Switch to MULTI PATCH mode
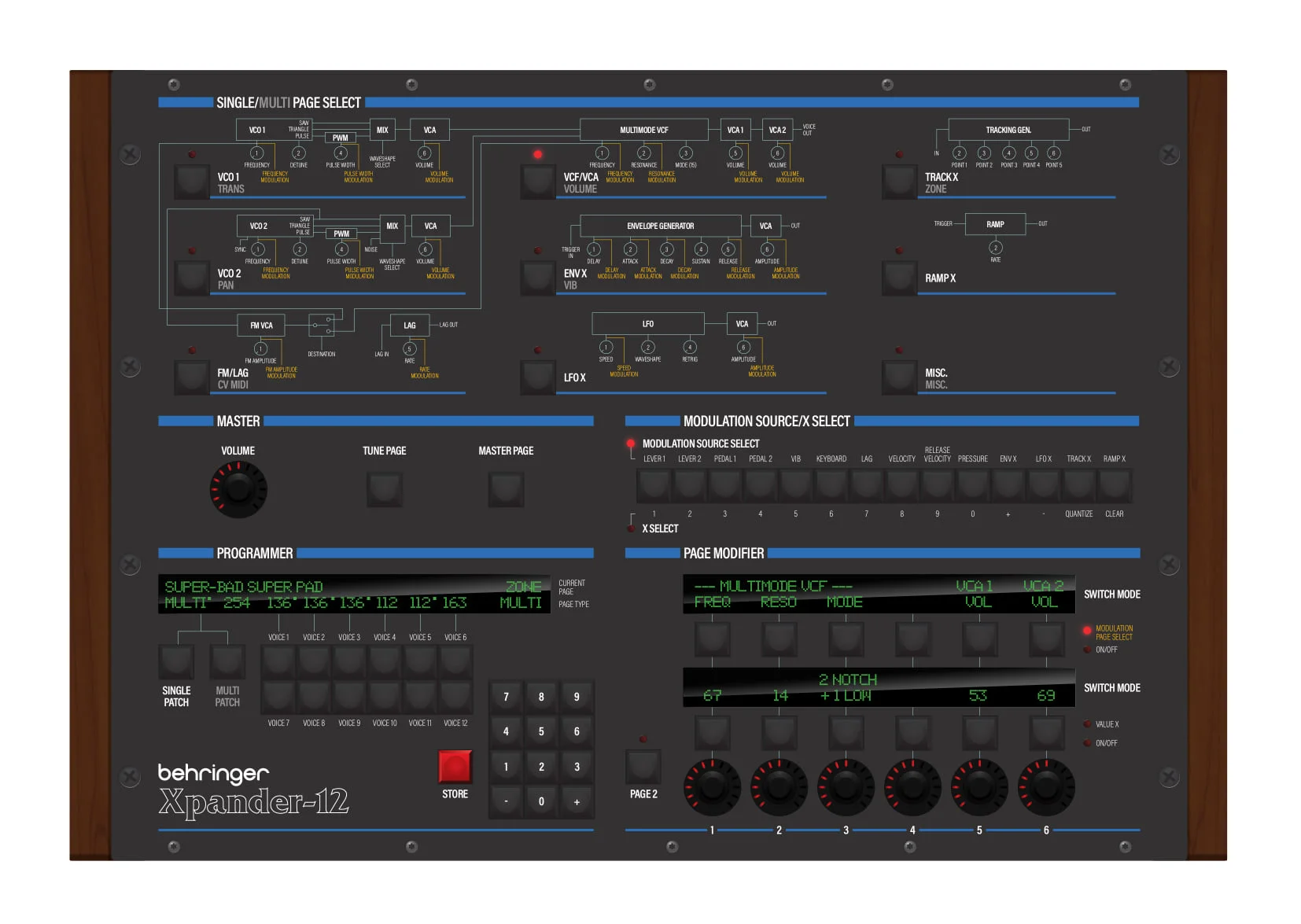1301x924 pixels. (x=227, y=662)
